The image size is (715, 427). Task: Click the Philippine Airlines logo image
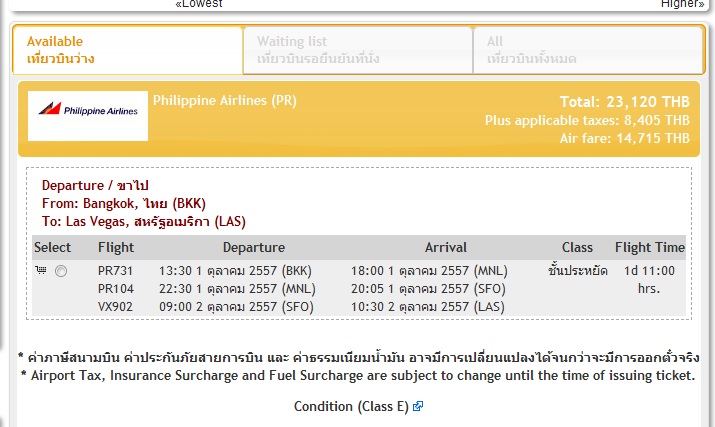[88, 116]
